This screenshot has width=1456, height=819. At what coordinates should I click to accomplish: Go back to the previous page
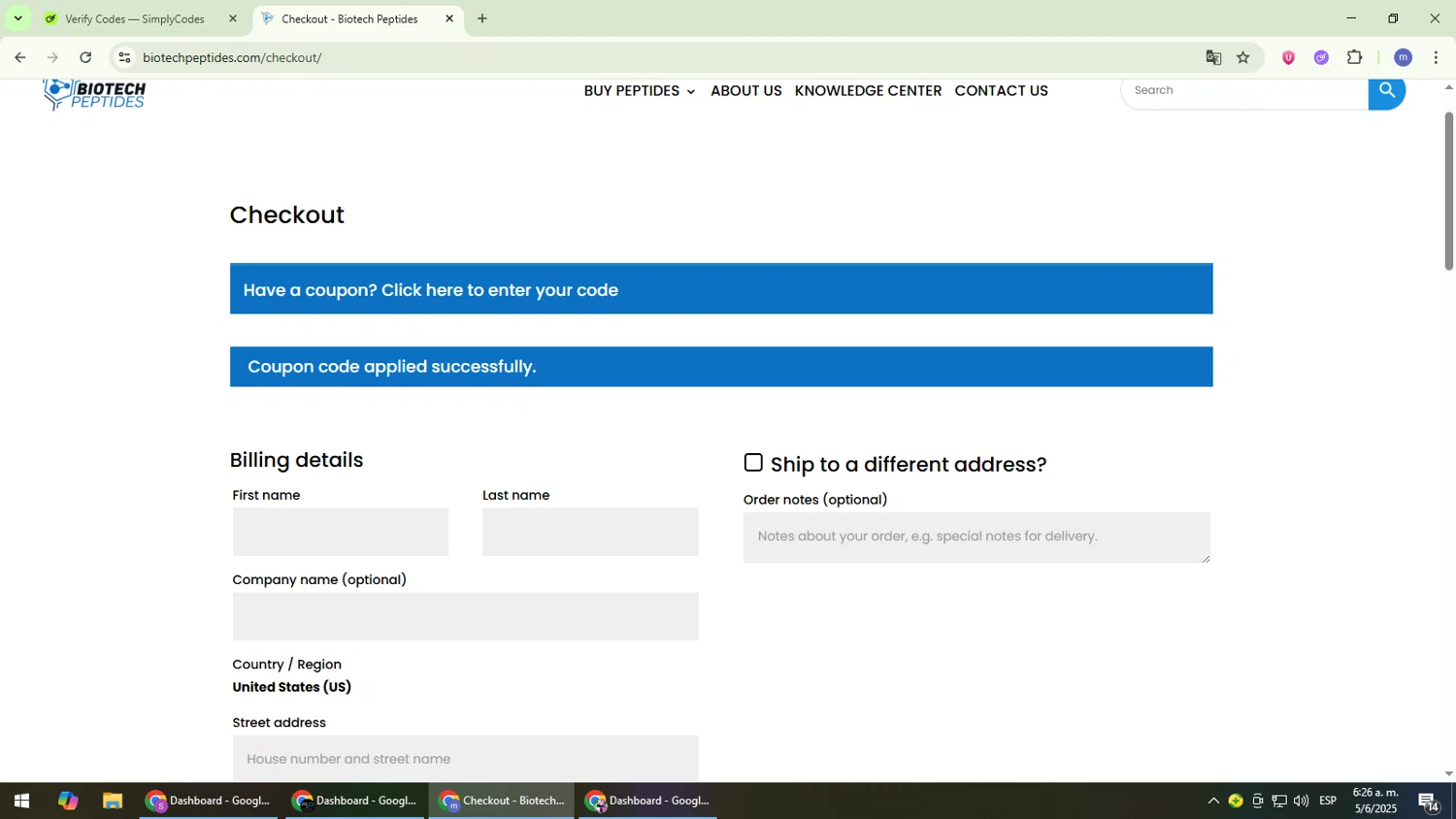20,58
